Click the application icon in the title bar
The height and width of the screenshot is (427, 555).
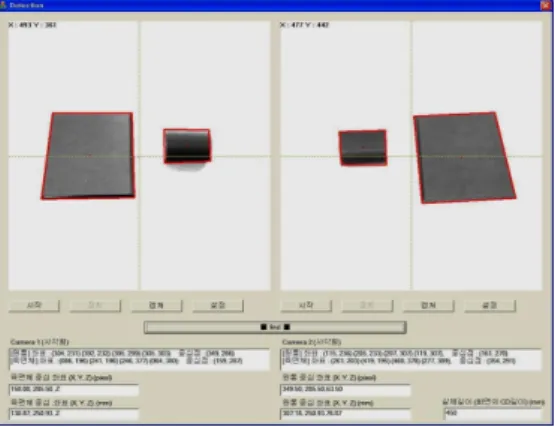tap(4, 5)
